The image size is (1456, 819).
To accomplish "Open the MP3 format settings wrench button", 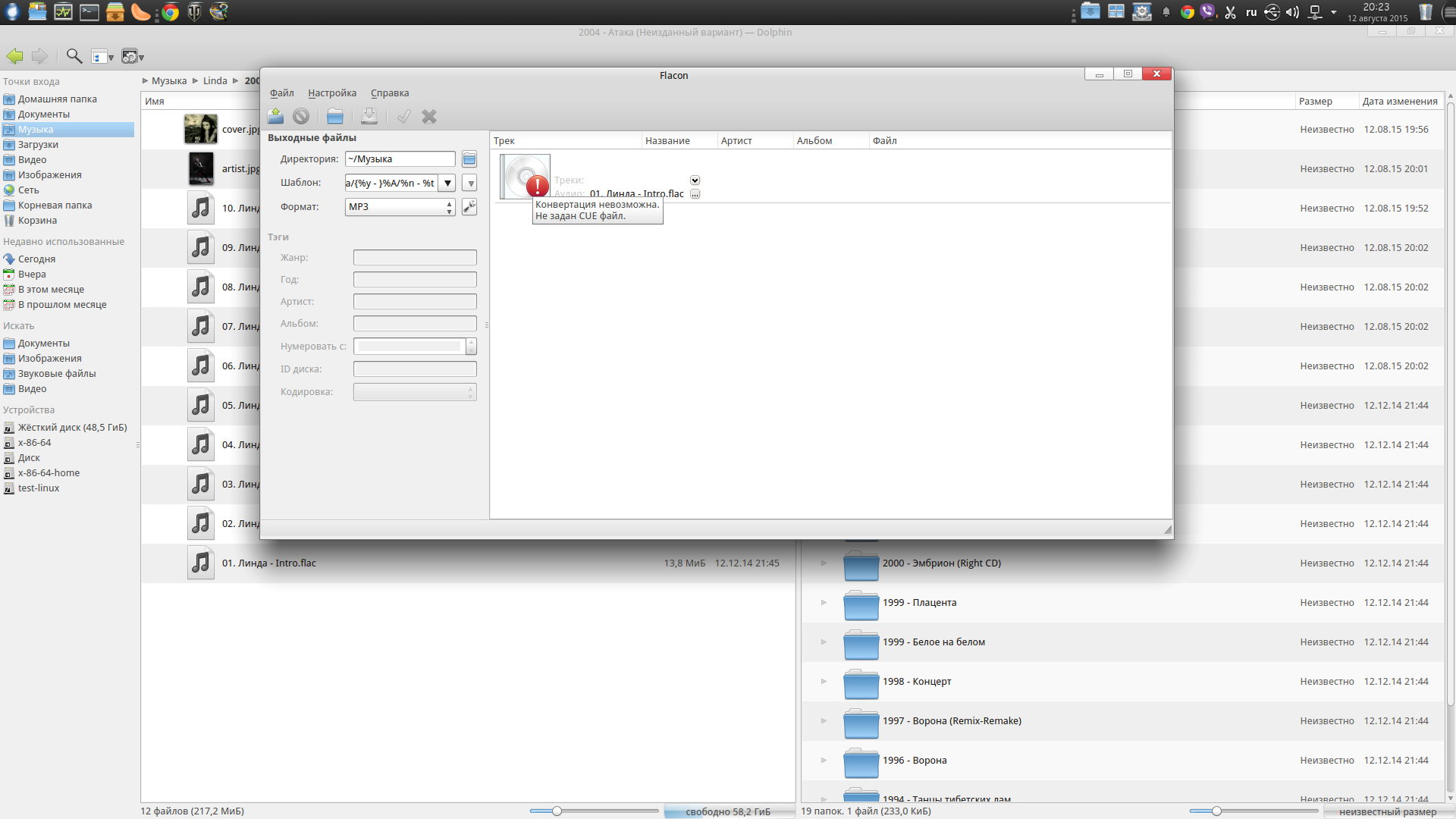I will point(469,206).
